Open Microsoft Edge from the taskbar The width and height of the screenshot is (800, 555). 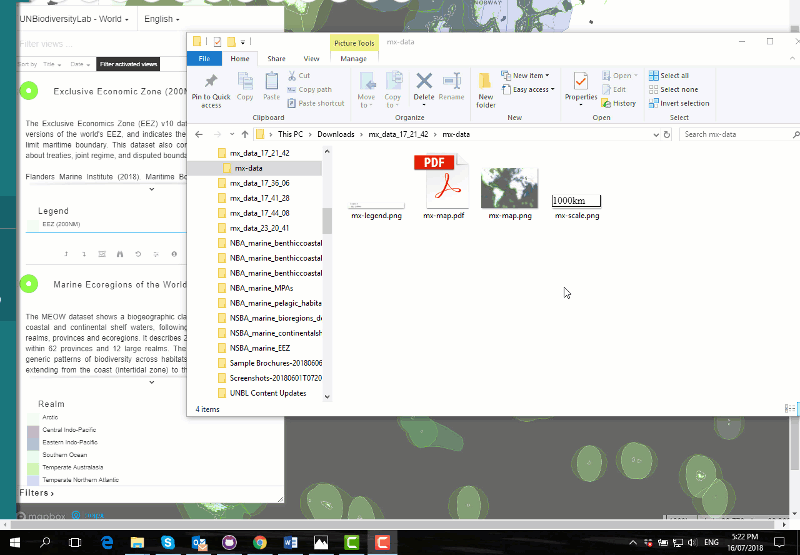pyautogui.click(x=107, y=542)
